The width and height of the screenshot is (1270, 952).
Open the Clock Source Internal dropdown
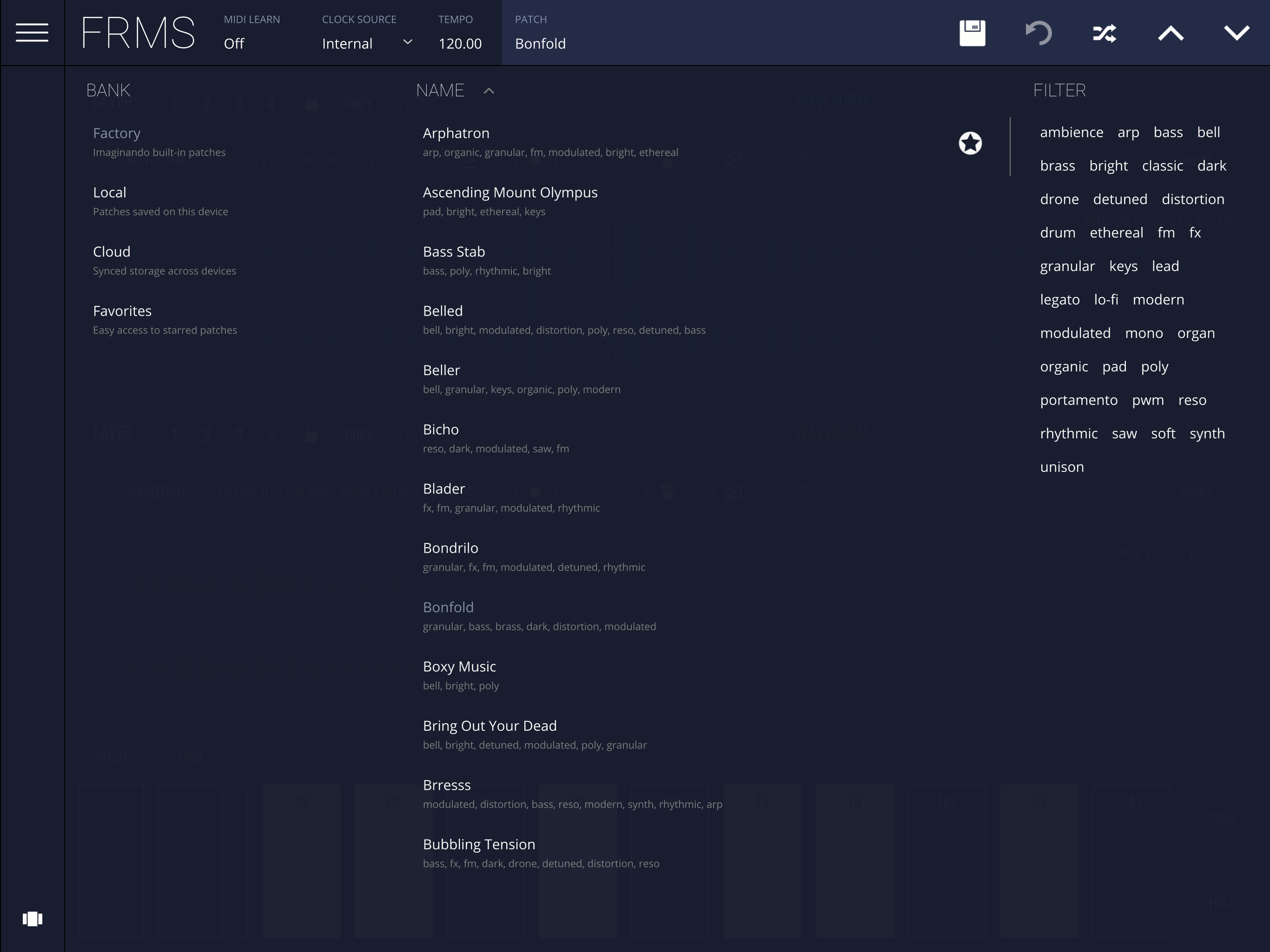pyautogui.click(x=366, y=44)
